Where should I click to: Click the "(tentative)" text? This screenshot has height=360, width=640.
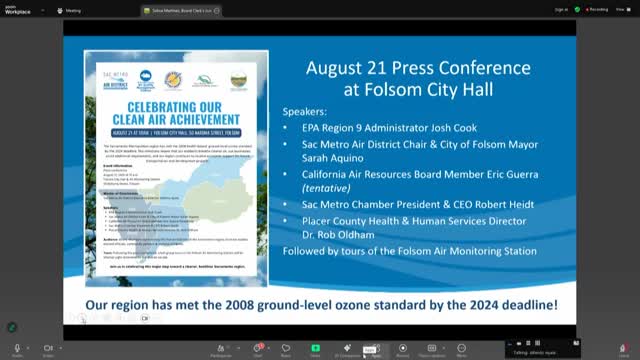326,188
